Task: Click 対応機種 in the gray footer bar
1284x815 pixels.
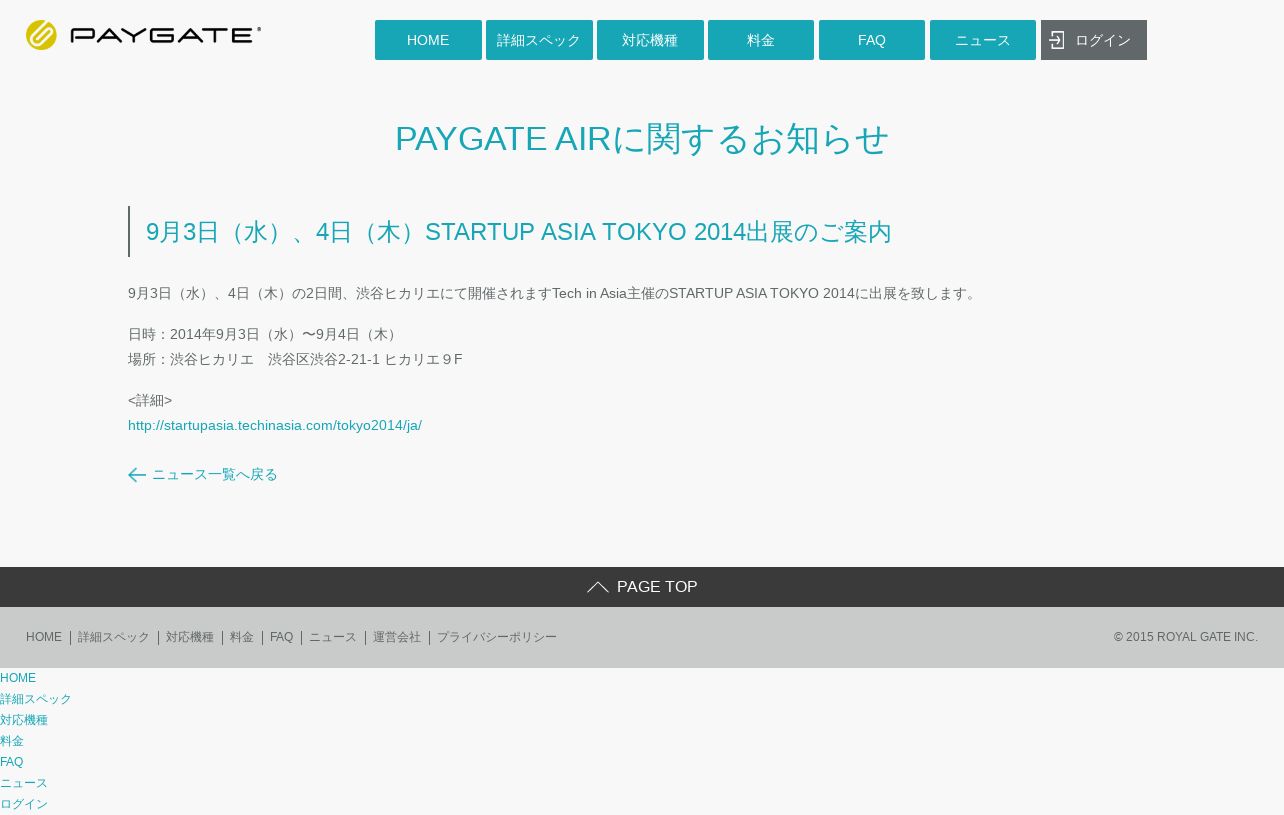Action: click(190, 637)
